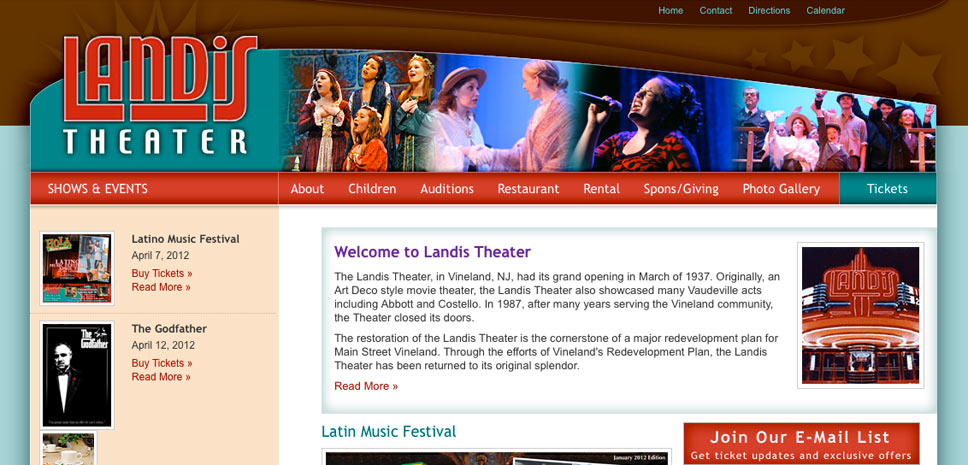Buy tickets for the Latino Music Festival
968x465 pixels.
pos(162,274)
